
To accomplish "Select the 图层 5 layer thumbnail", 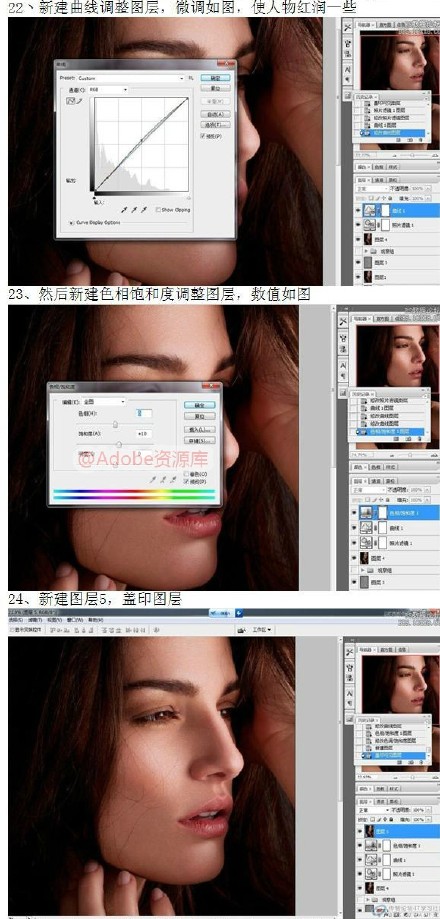I will (370, 831).
